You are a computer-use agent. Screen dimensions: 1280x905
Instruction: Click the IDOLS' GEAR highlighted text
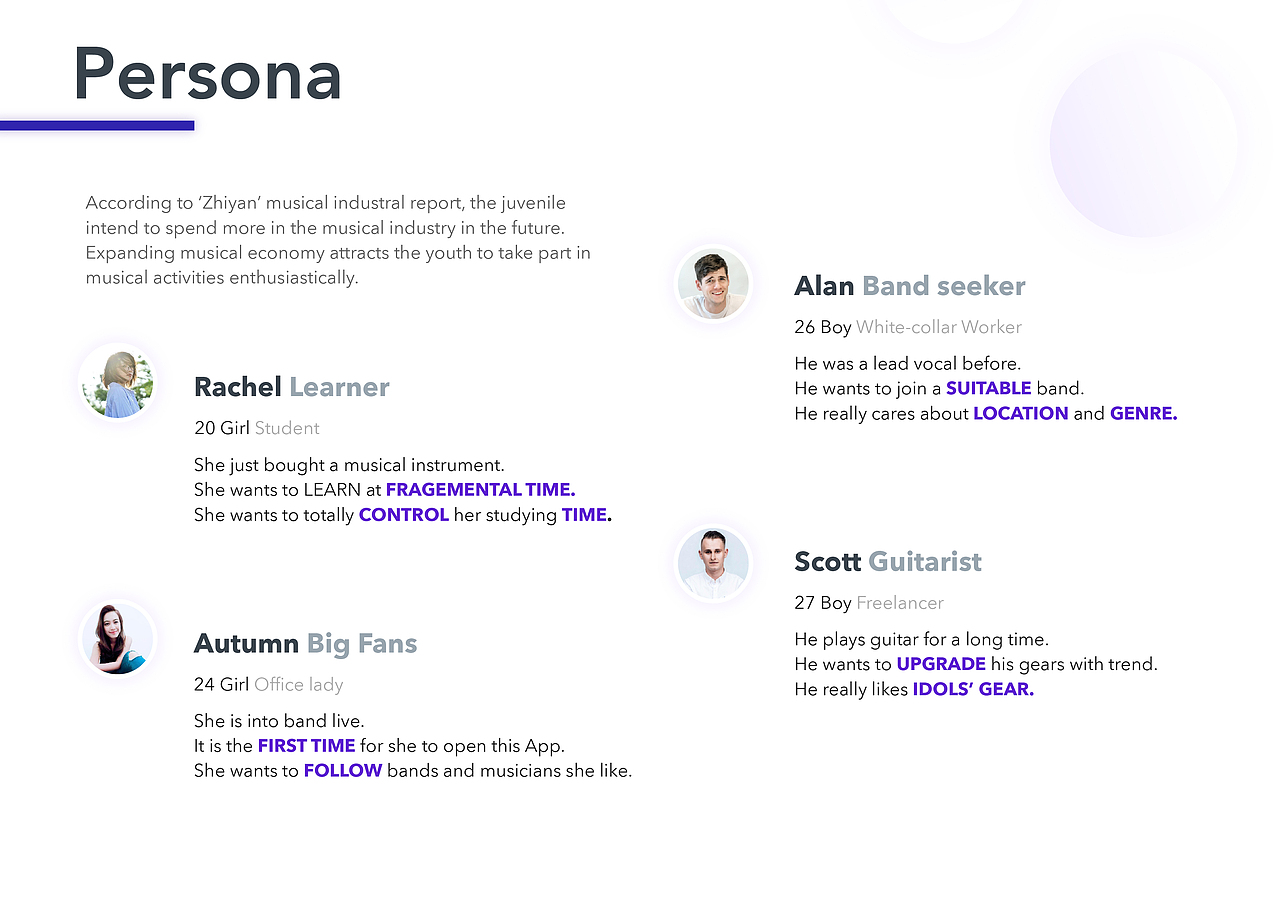[x=972, y=689]
